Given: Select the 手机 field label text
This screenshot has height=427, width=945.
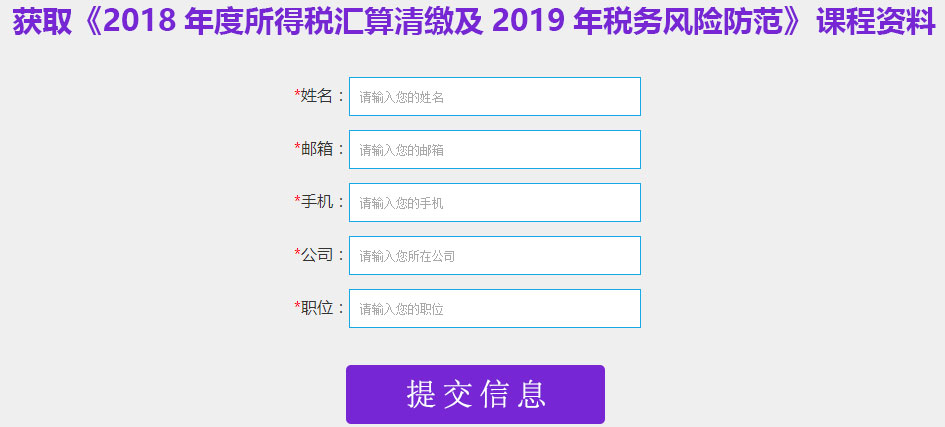Looking at the screenshot, I should pos(317,202).
